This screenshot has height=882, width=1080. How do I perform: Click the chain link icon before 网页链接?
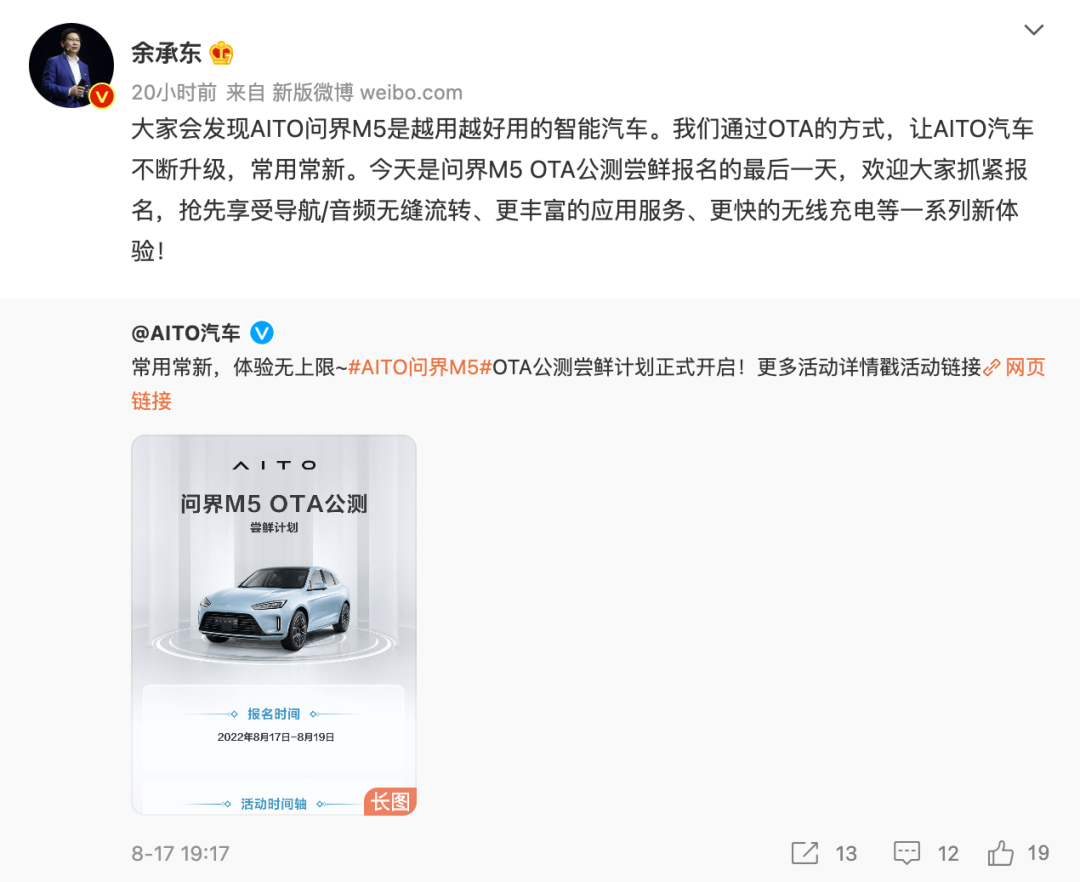(x=992, y=368)
